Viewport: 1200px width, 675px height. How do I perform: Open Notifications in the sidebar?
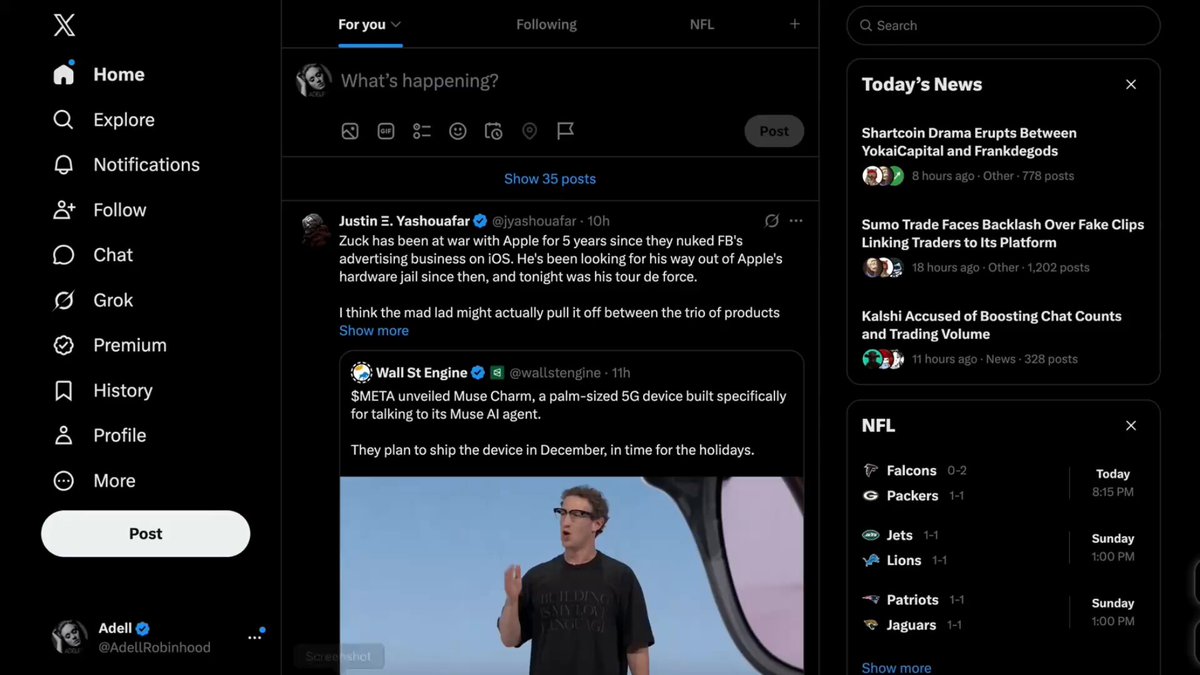126,165
